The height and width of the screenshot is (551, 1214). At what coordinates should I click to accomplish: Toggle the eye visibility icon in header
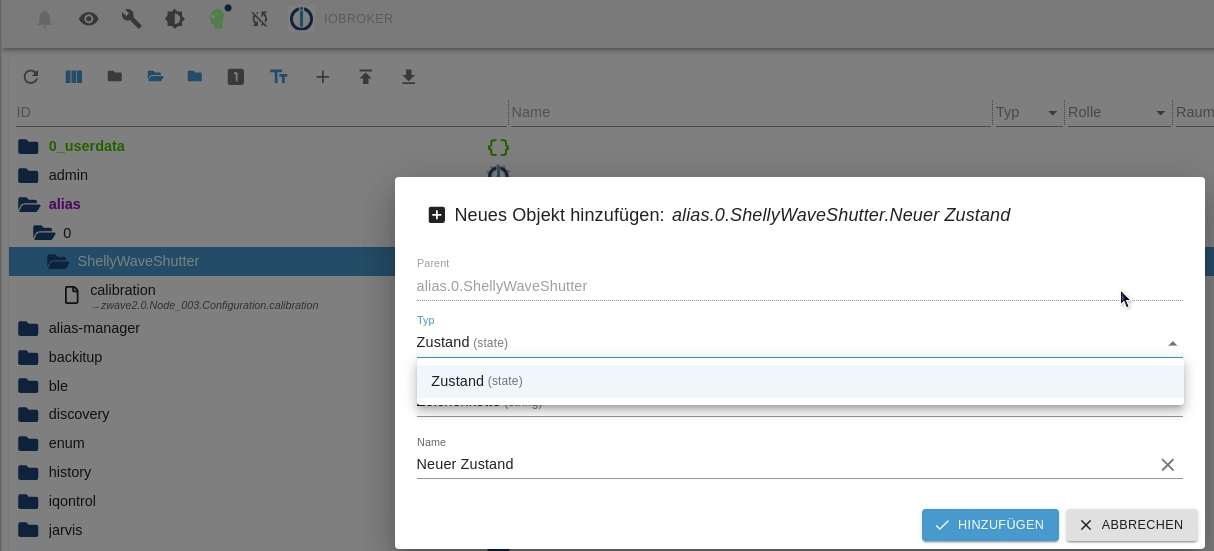[x=89, y=19]
